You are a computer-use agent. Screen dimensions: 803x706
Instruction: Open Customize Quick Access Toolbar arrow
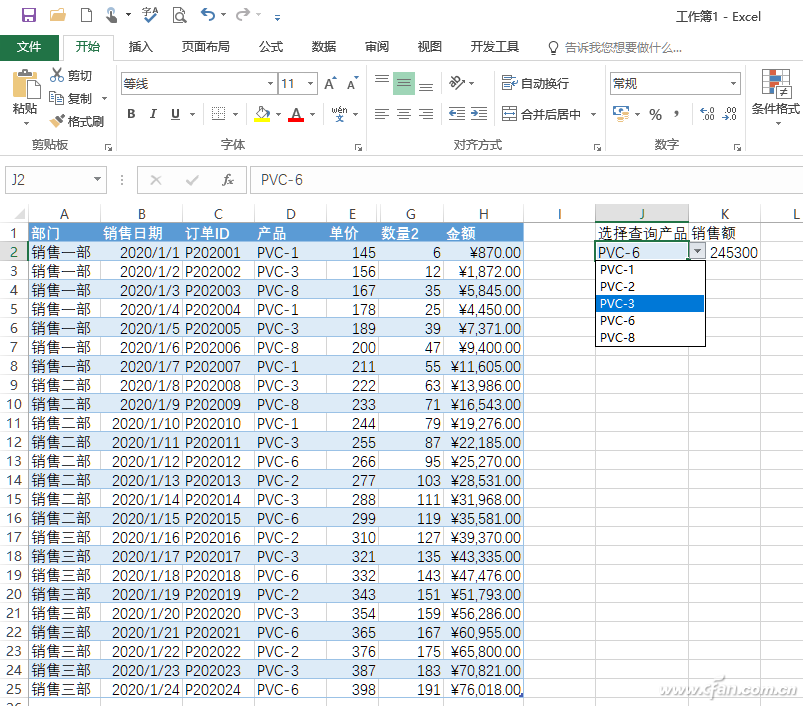(277, 17)
